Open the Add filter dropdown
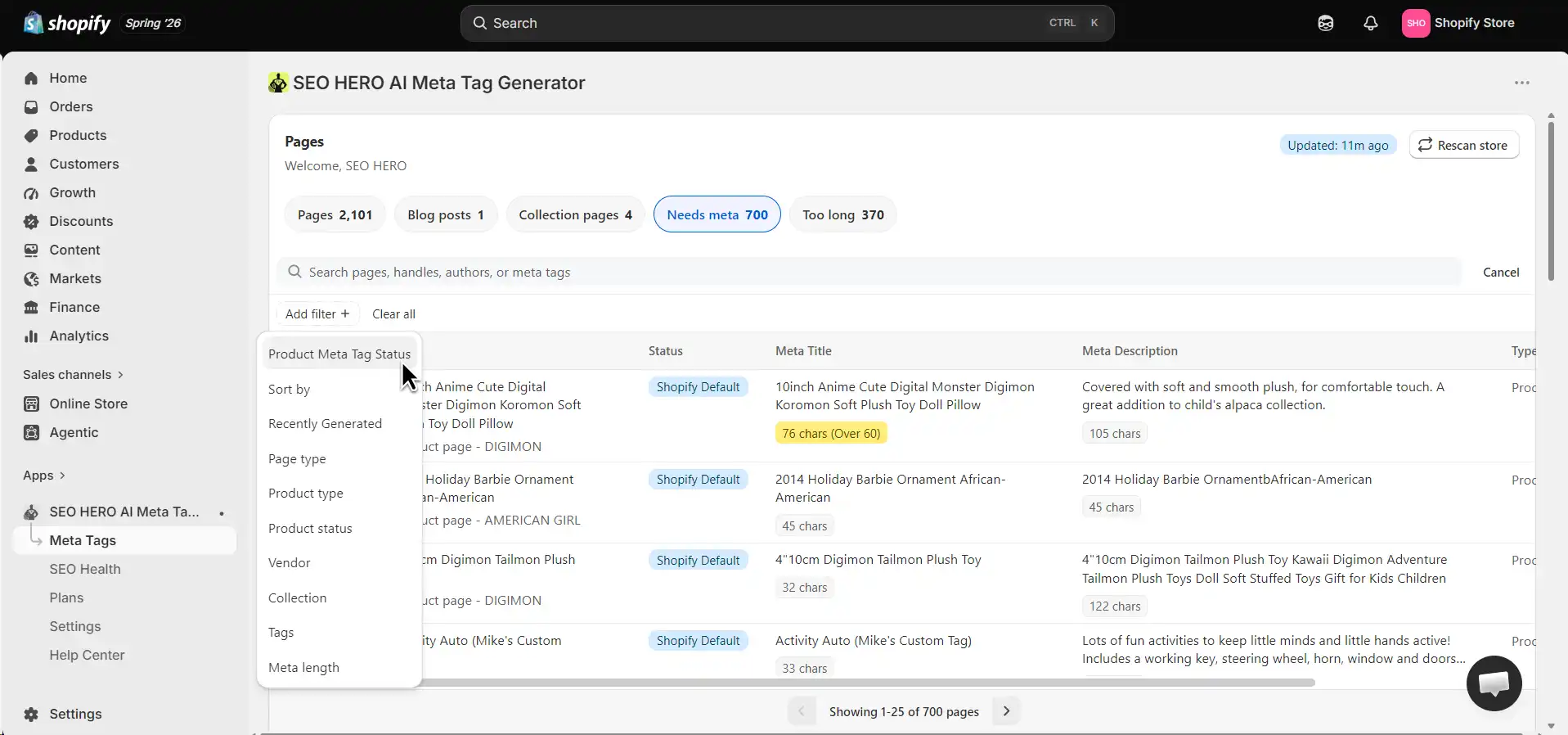This screenshot has width=1568, height=735. point(317,314)
